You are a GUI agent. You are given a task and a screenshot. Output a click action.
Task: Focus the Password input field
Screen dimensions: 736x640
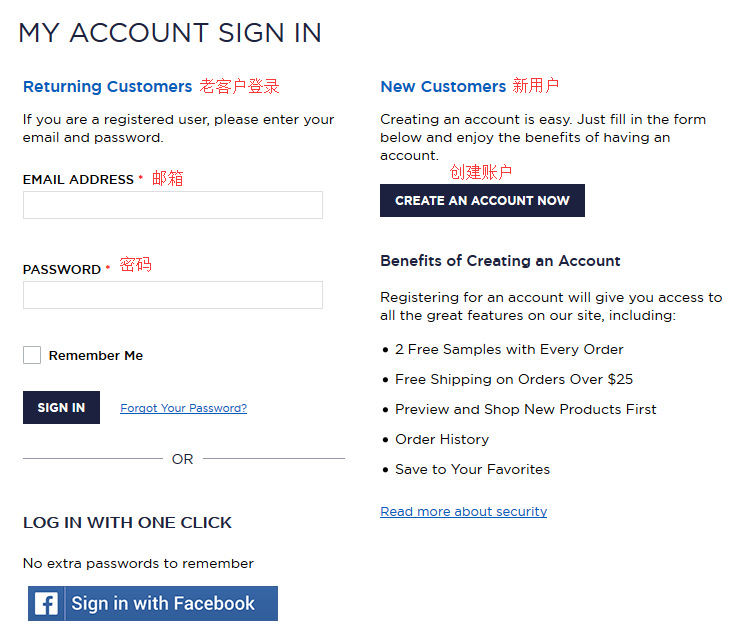tap(172, 295)
